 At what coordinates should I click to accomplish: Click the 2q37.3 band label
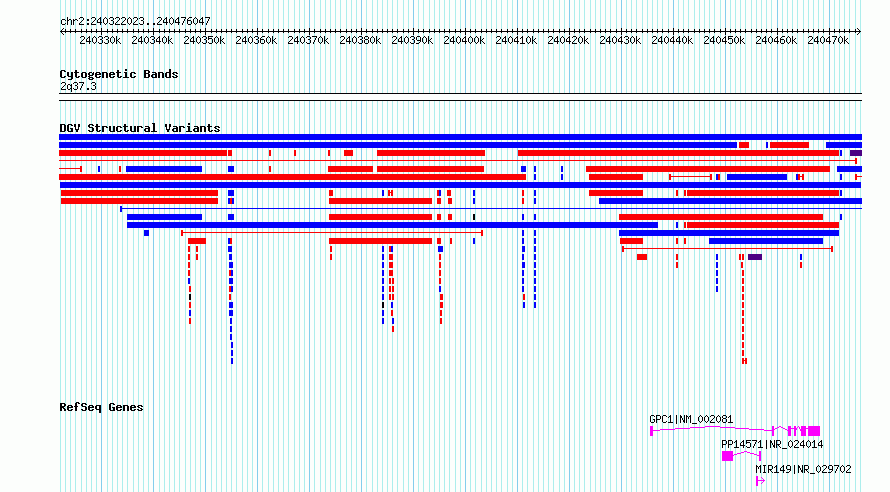(78, 86)
